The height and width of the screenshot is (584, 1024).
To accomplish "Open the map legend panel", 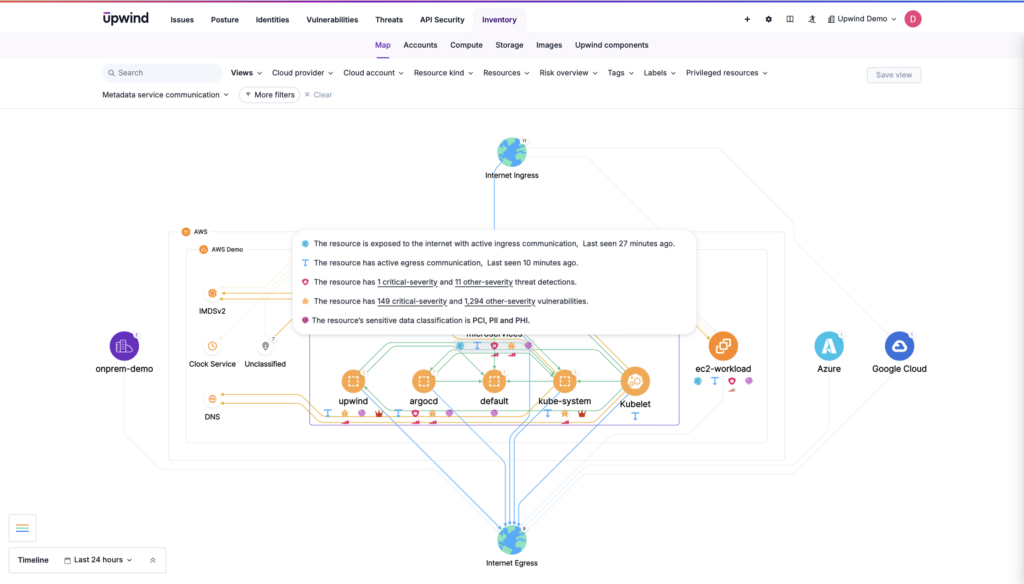I will [22, 528].
